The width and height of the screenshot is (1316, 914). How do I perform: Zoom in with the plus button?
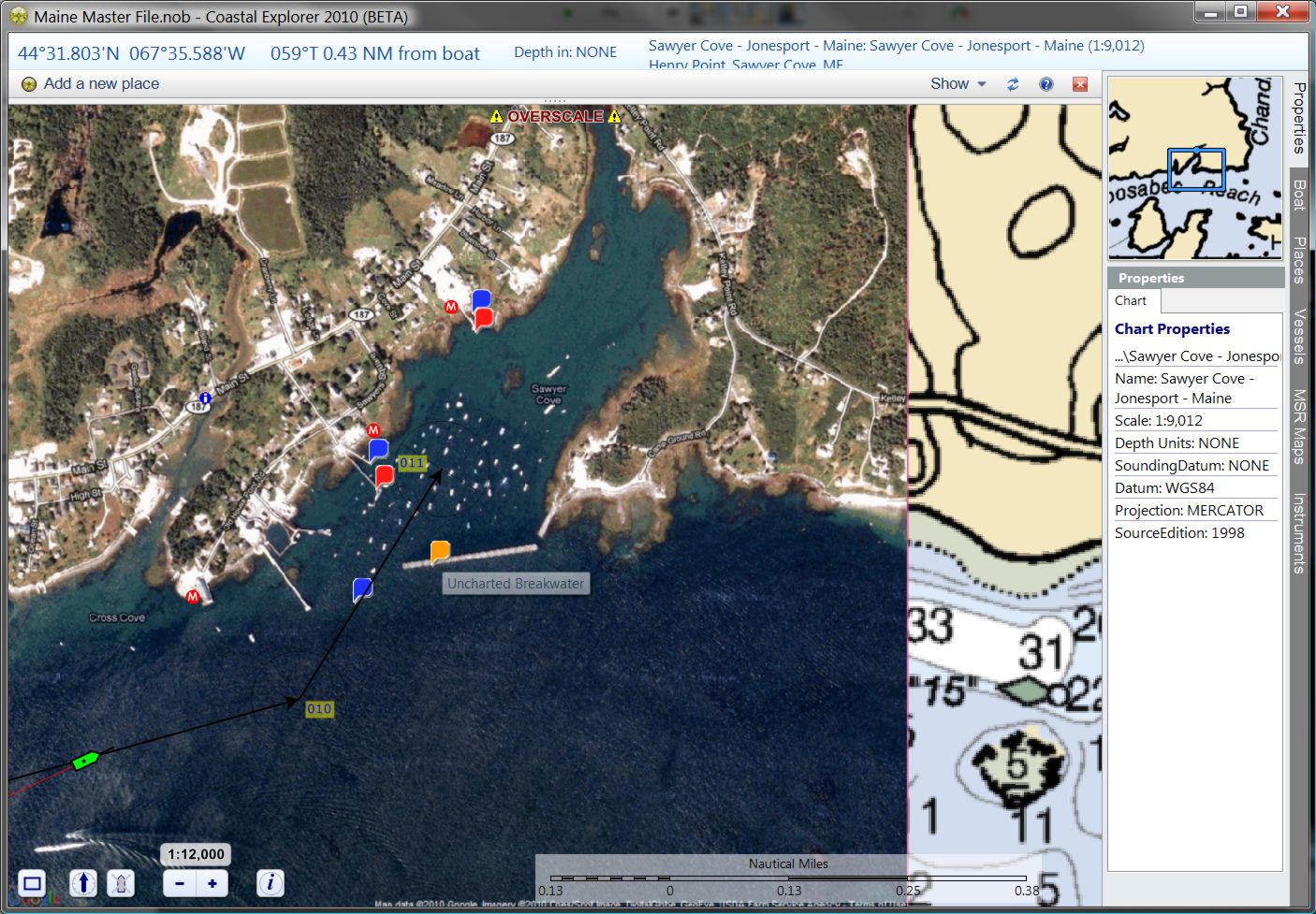pyautogui.click(x=212, y=883)
